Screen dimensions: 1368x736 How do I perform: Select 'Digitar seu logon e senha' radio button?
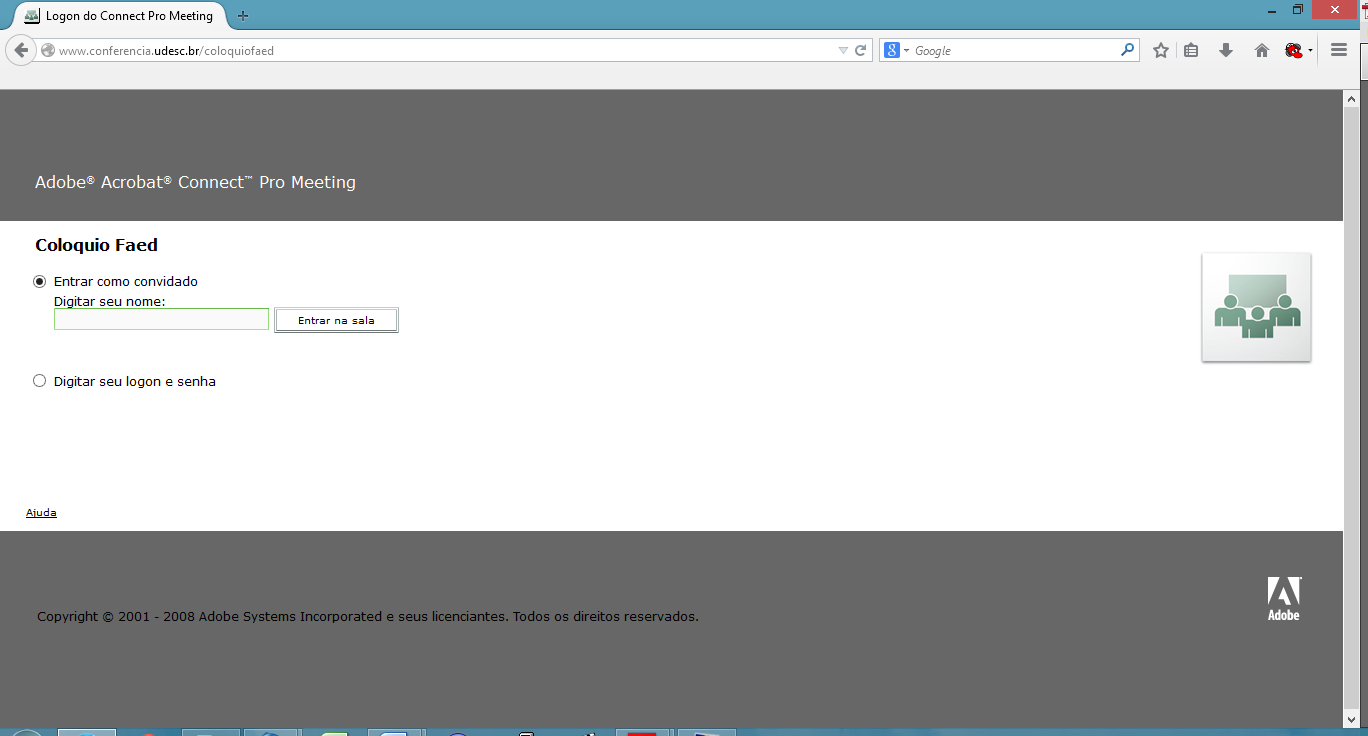click(x=40, y=381)
